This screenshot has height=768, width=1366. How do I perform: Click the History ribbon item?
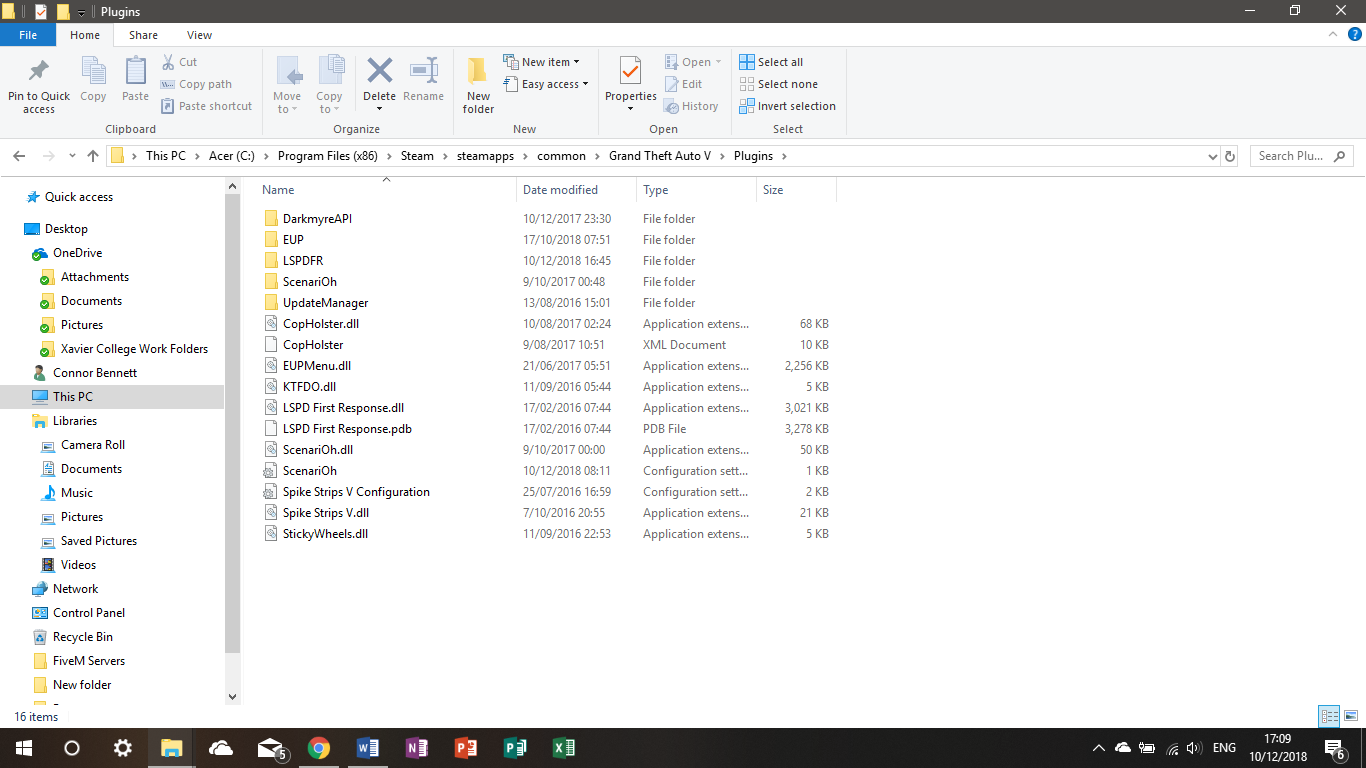(x=692, y=106)
